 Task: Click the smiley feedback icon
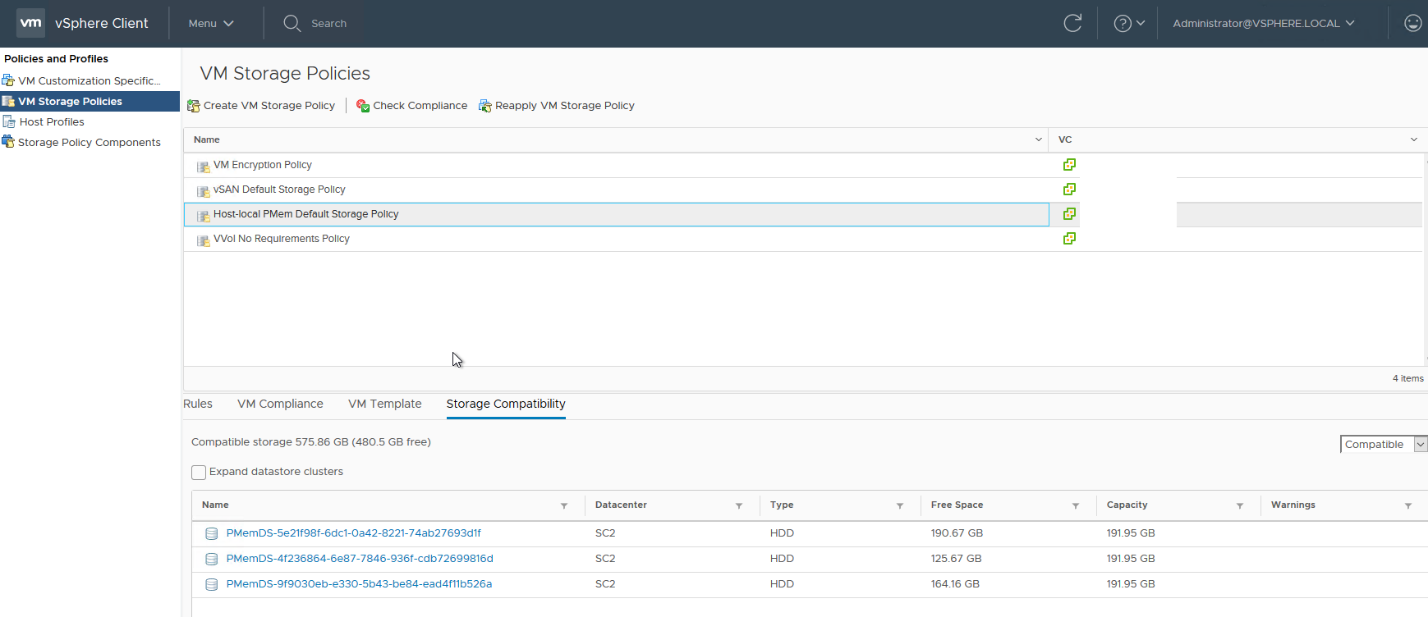tap(1412, 23)
